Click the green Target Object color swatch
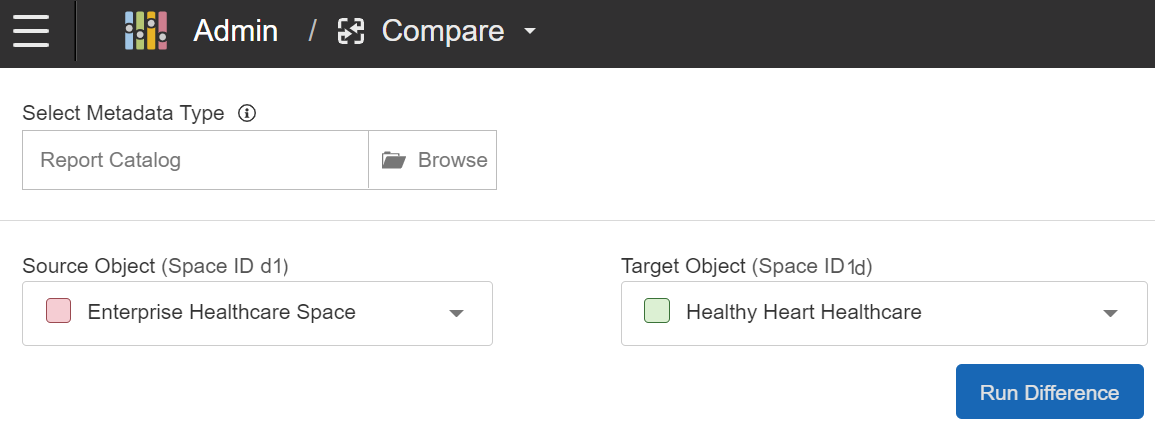The image size is (1155, 436). pyautogui.click(x=657, y=311)
